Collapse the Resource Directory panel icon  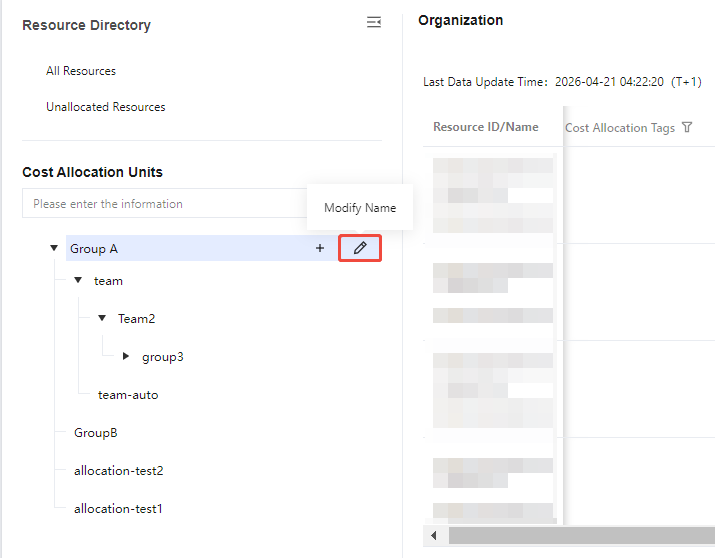[374, 22]
